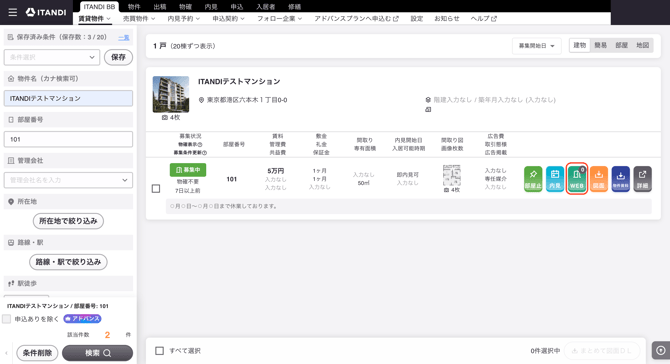This screenshot has width=670, height=364.
Task: Click the ITANDI logo
Action: pos(46,12)
